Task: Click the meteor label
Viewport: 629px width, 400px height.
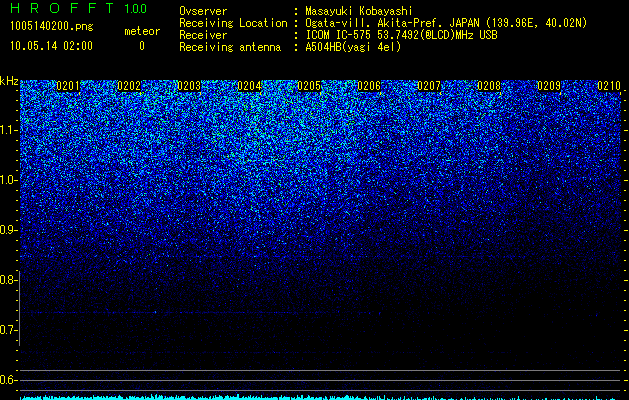Action: [142, 31]
